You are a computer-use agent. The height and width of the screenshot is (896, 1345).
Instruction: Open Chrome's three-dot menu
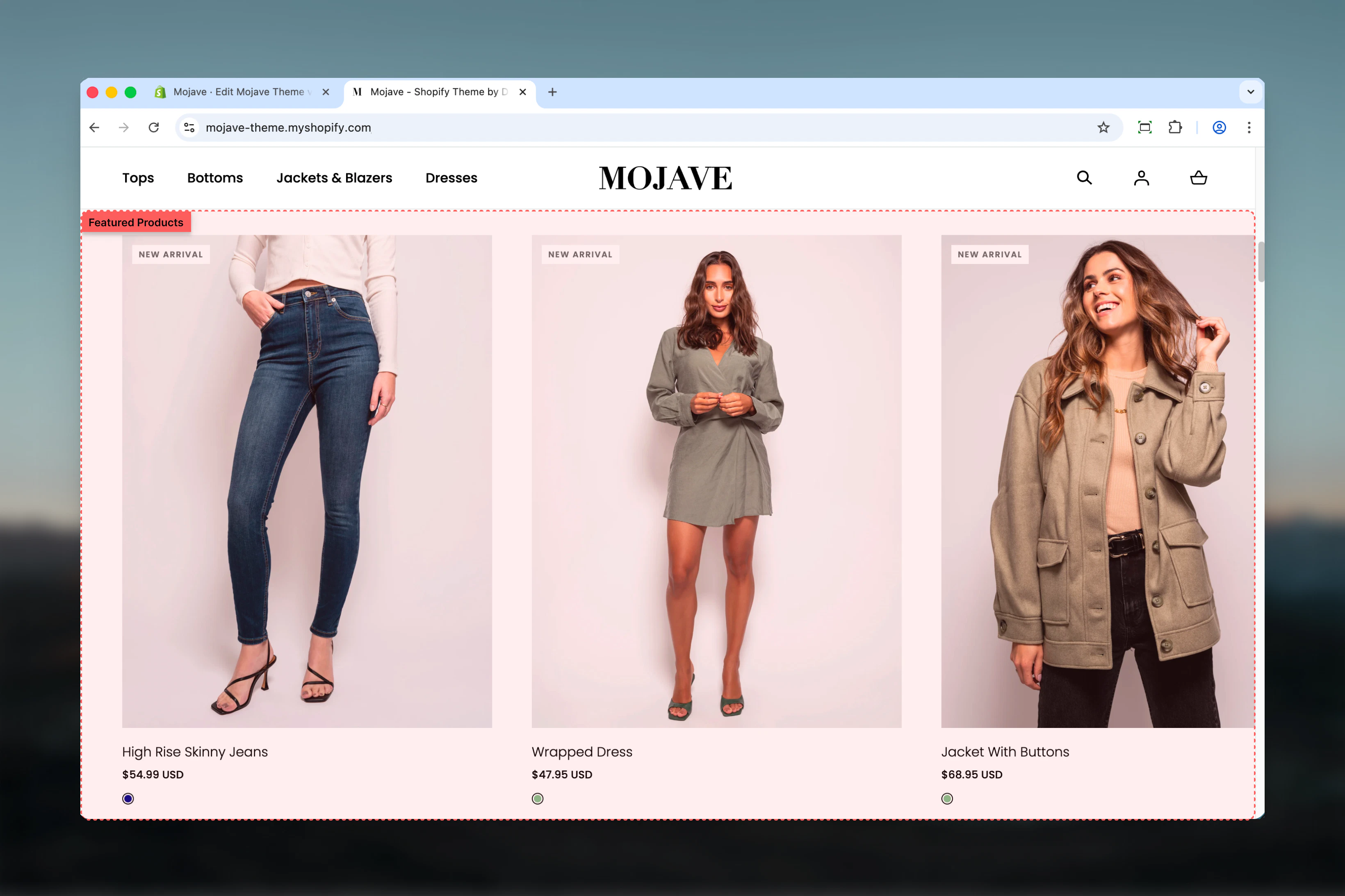[x=1249, y=127]
